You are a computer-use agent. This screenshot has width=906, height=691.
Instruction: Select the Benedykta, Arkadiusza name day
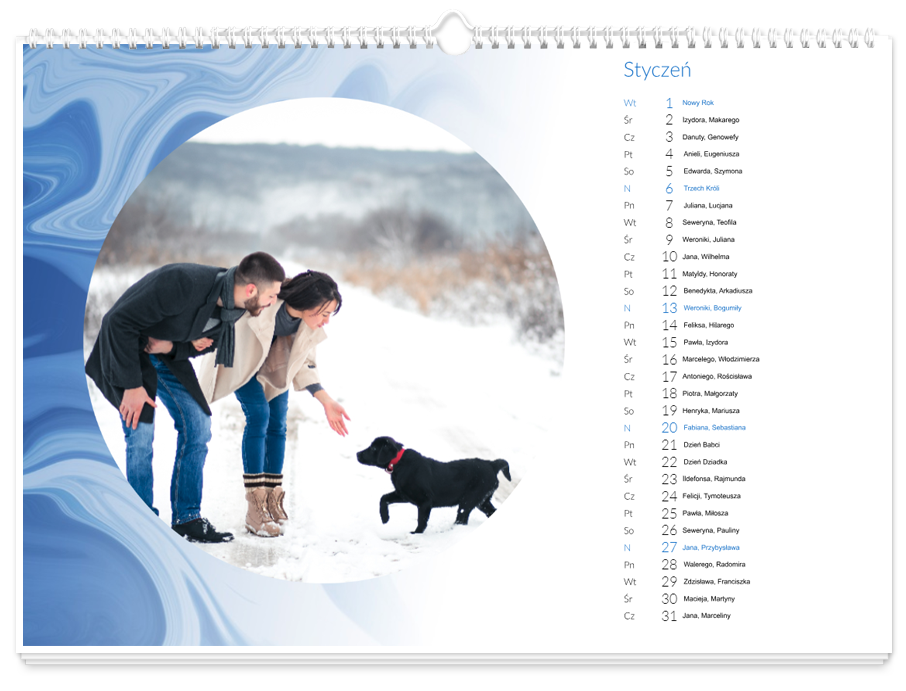tap(717, 291)
